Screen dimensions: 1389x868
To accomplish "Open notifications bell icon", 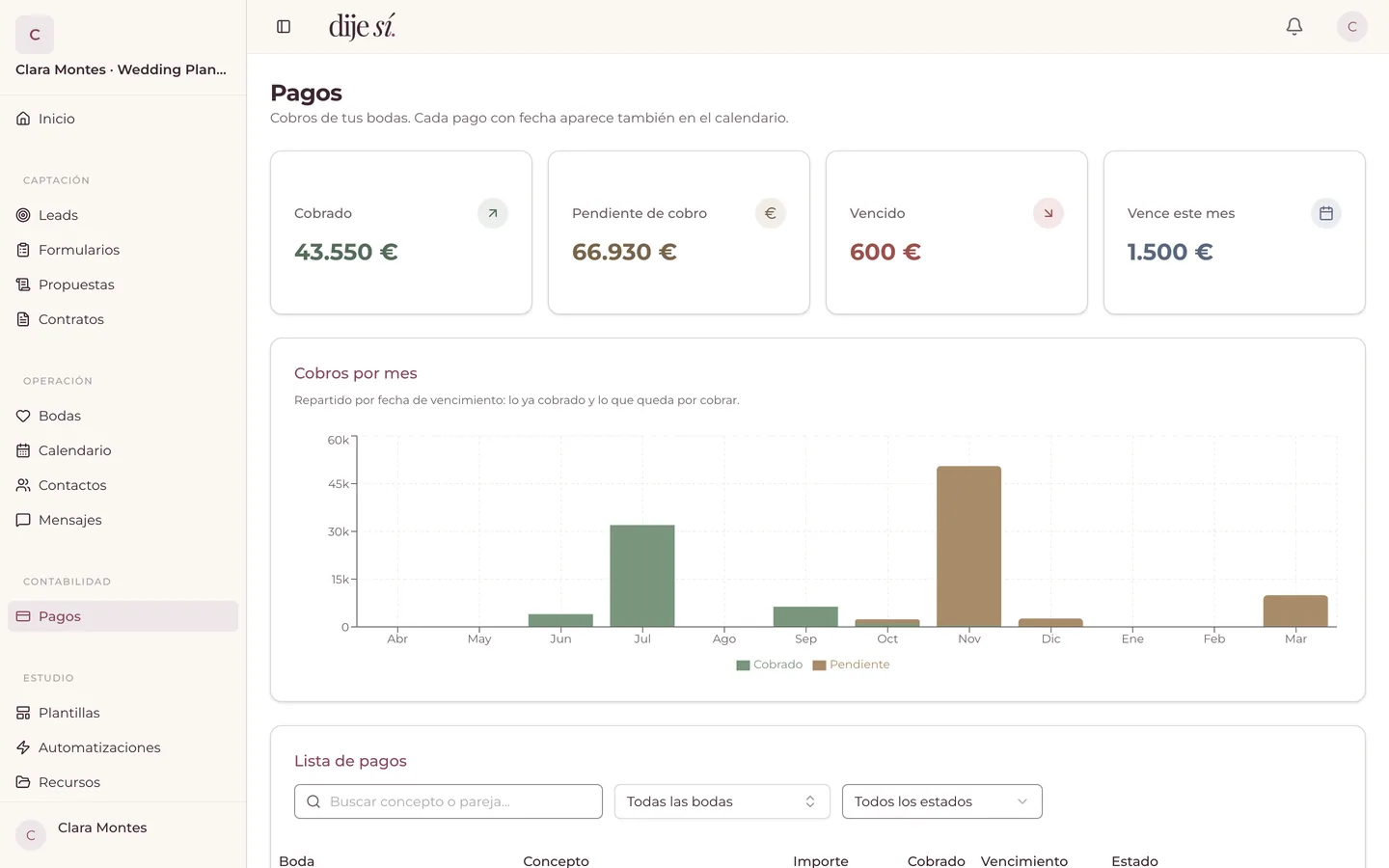I will (1294, 27).
